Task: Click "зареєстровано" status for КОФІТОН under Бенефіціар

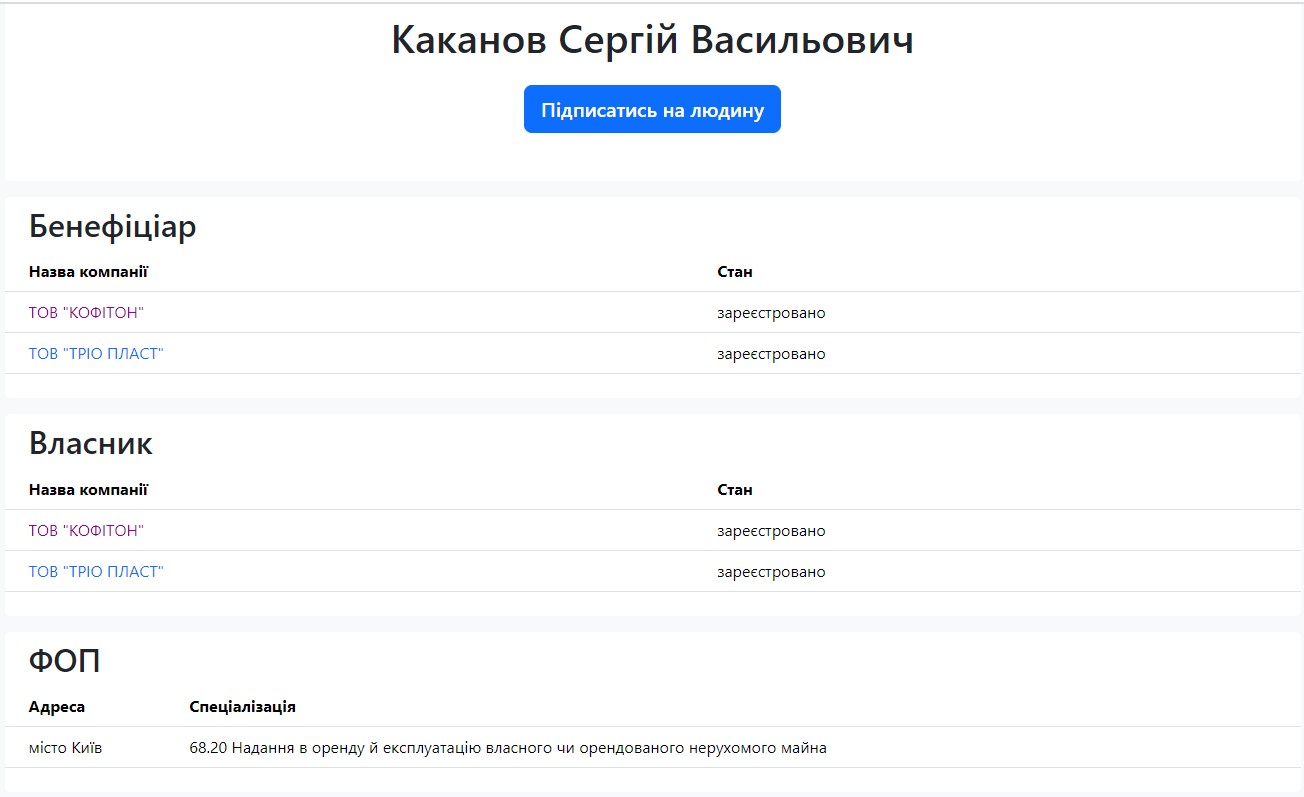Action: coord(771,313)
